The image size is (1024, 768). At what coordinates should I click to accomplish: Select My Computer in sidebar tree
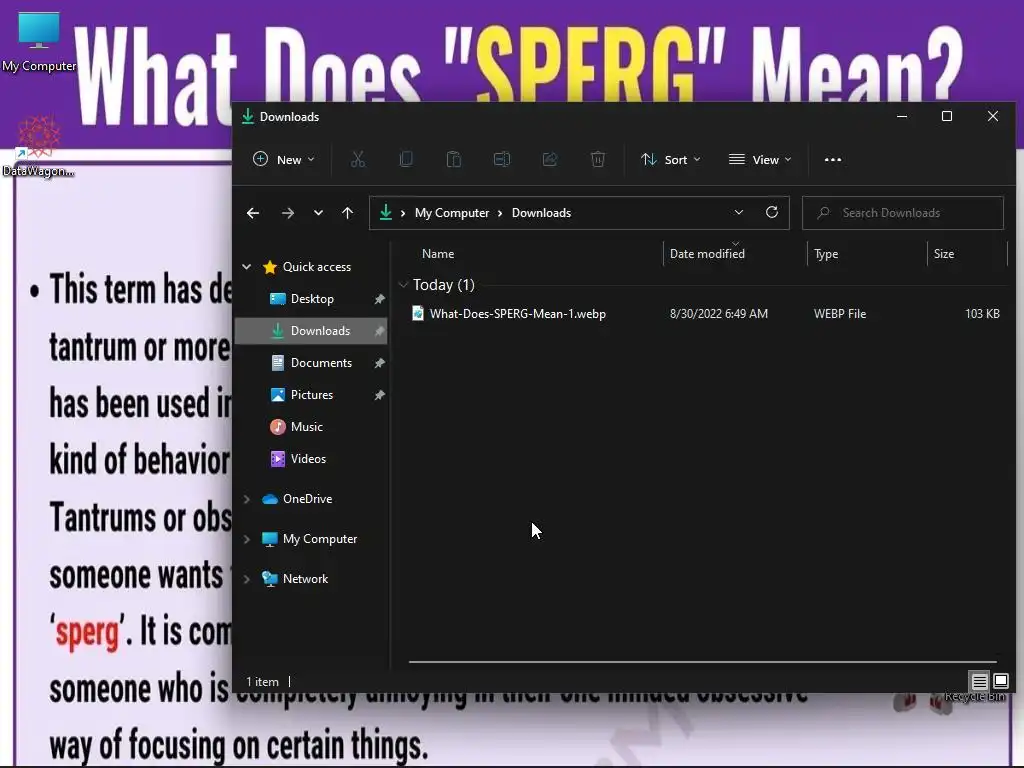tap(320, 539)
